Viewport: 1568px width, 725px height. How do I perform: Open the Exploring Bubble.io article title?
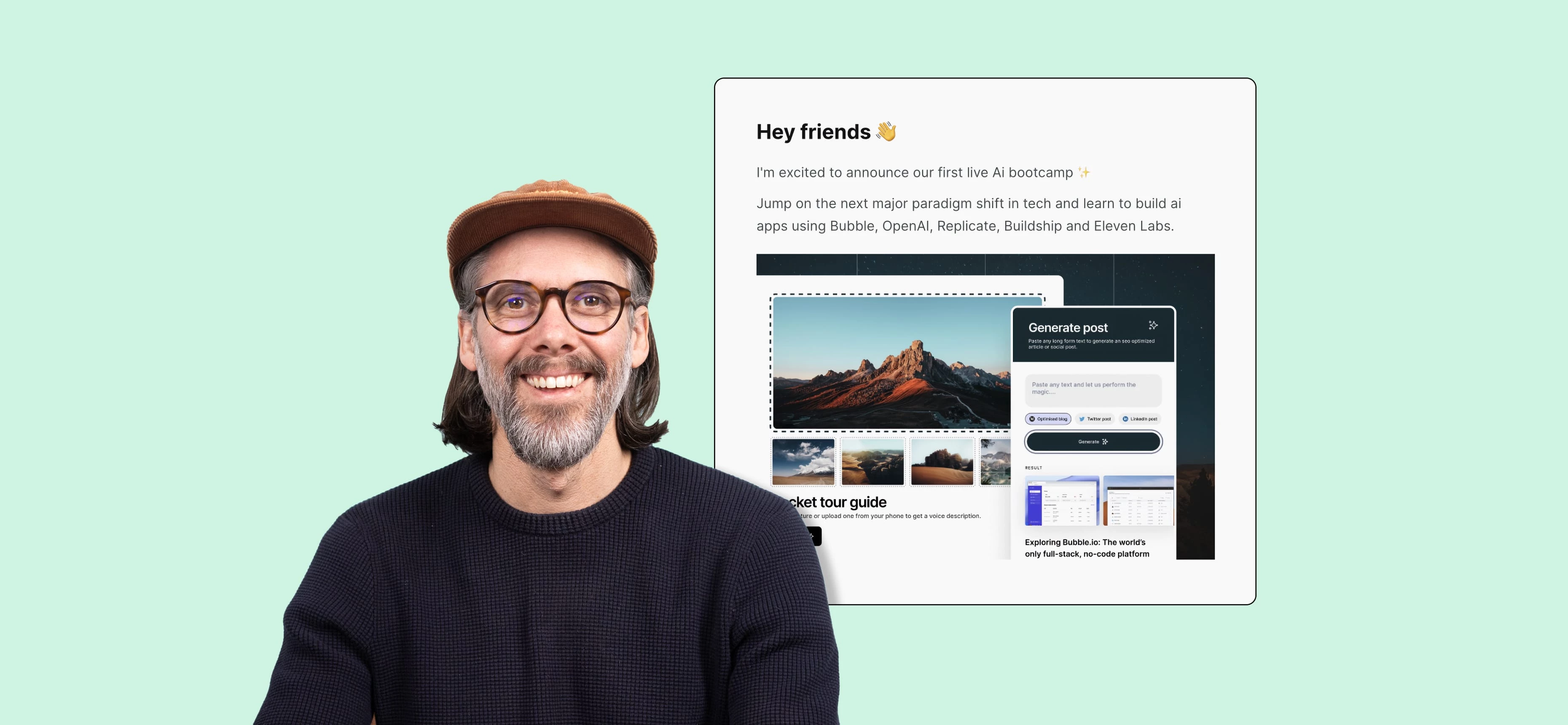click(1087, 548)
